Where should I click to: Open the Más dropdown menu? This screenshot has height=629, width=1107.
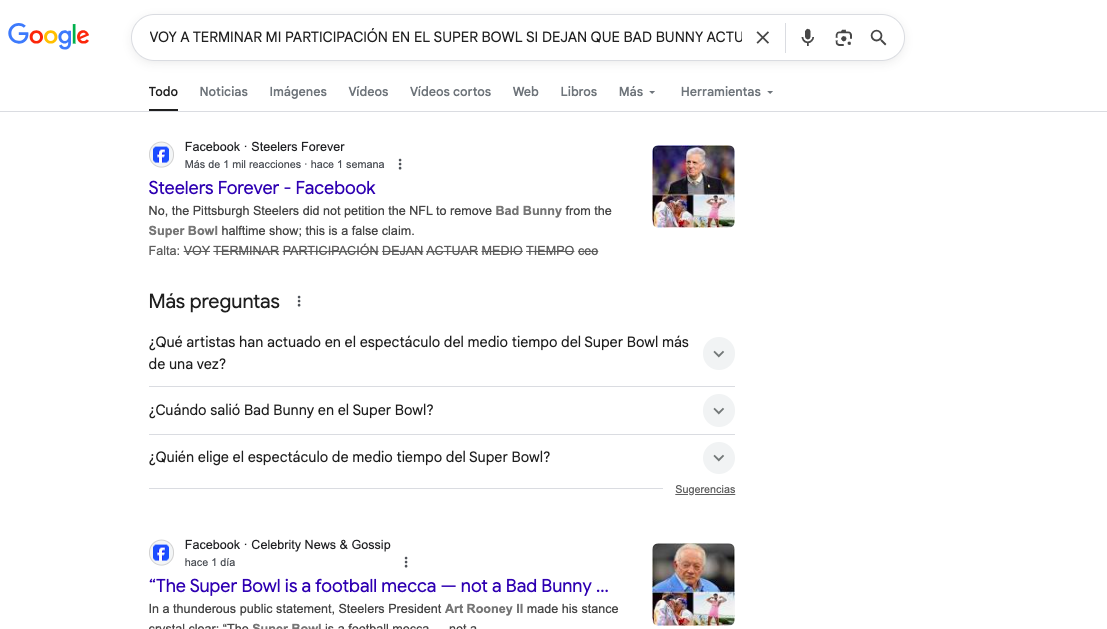(637, 92)
